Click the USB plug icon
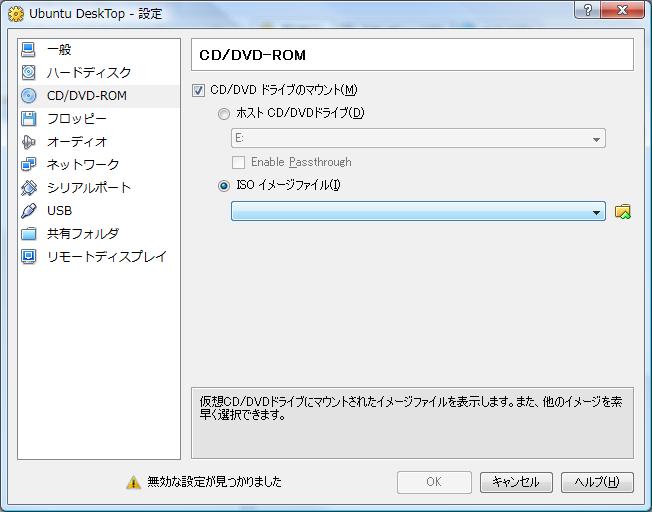This screenshot has width=652, height=512. click(x=28, y=210)
